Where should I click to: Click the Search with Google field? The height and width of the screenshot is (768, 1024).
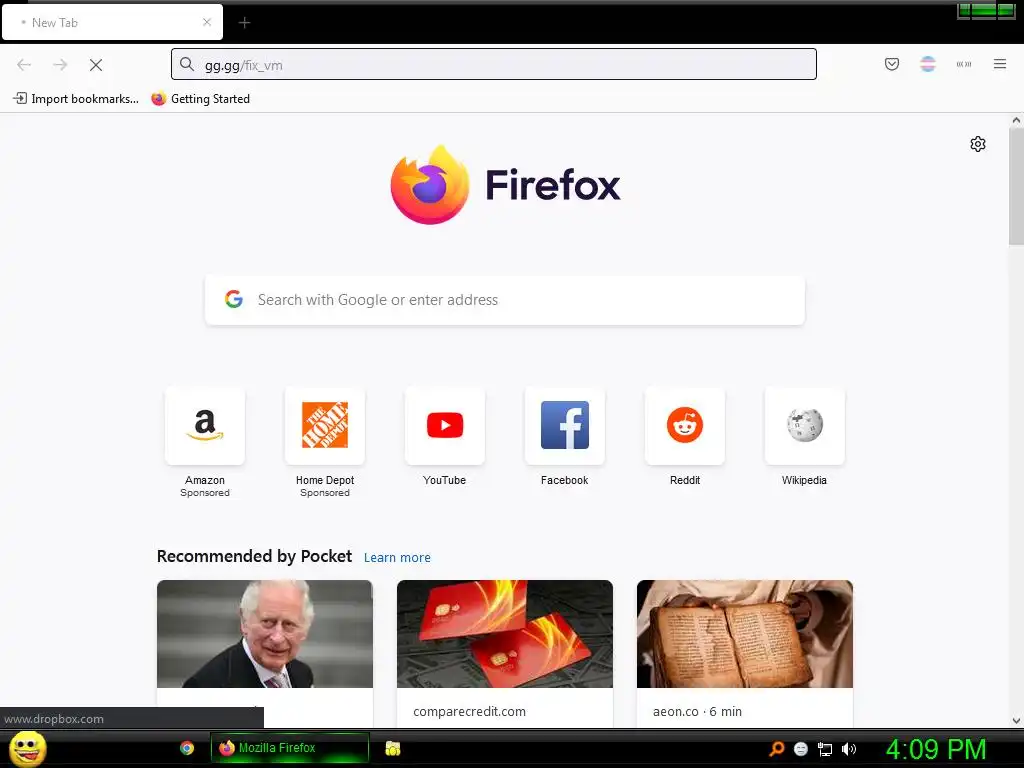[505, 300]
